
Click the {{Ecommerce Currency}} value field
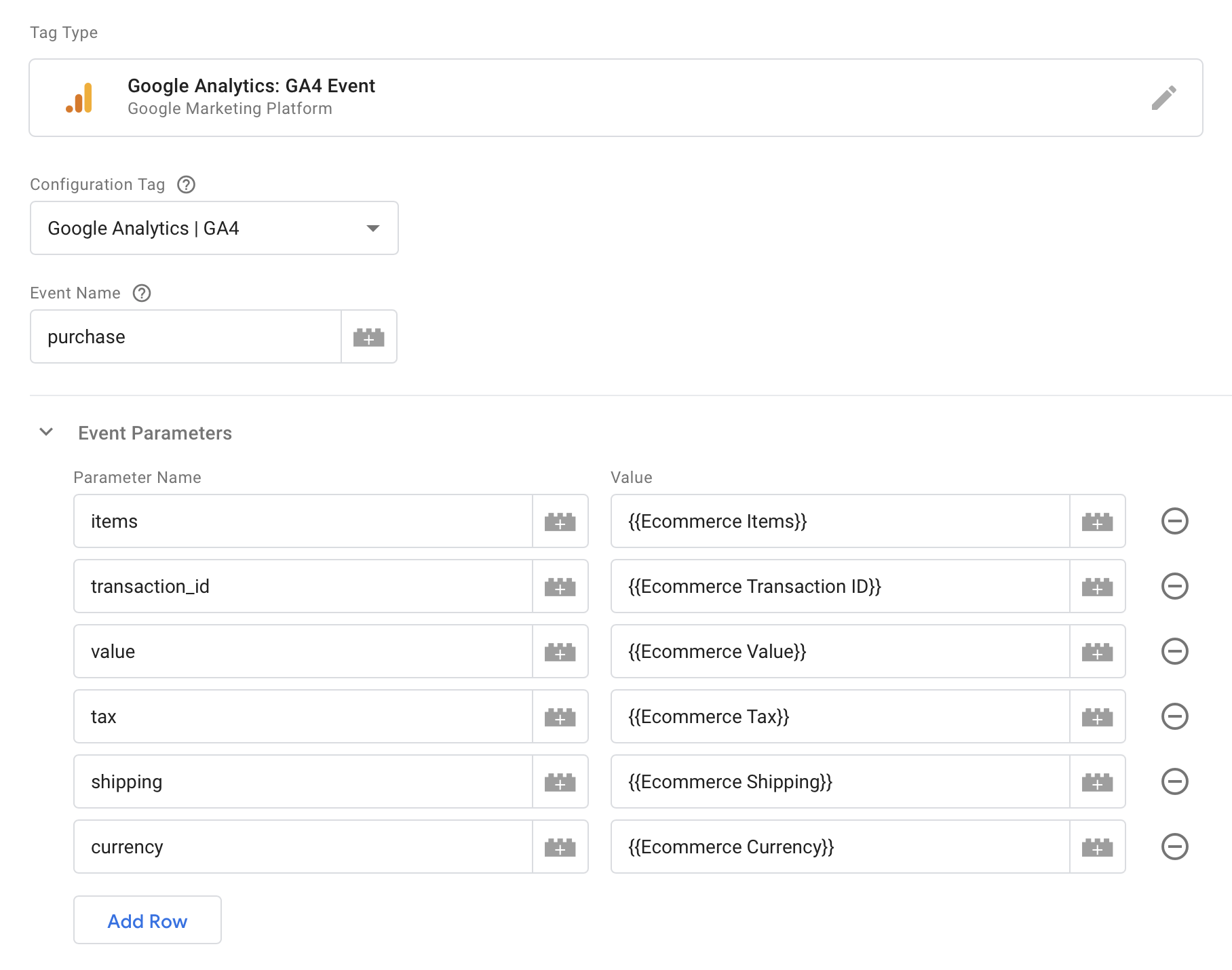point(841,847)
